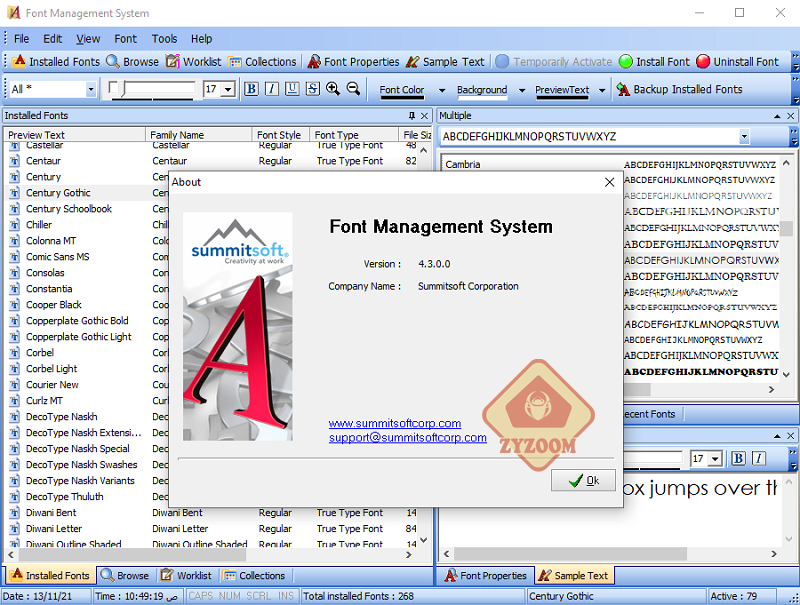This screenshot has width=800, height=605.
Task: Select Cooper Black in the font list
Action: pyautogui.click(x=54, y=305)
